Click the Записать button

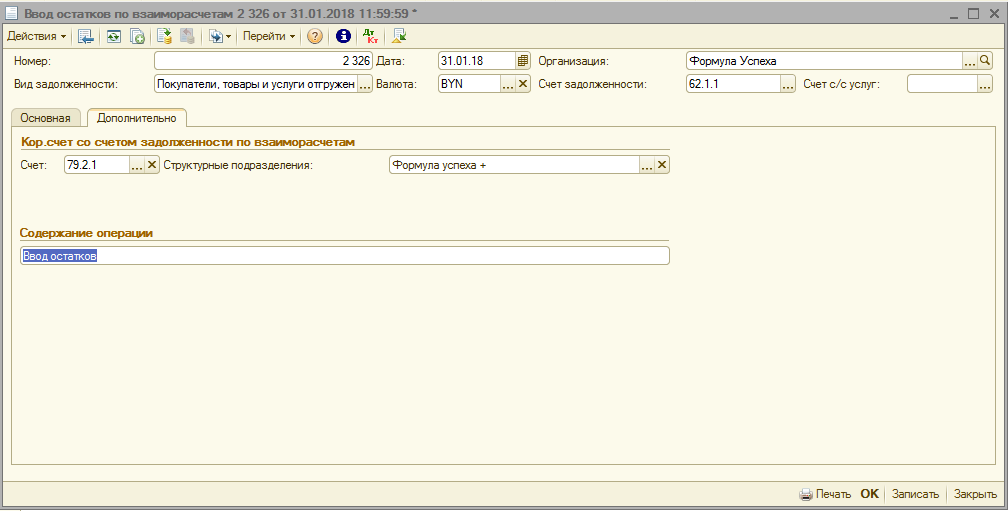(x=915, y=494)
